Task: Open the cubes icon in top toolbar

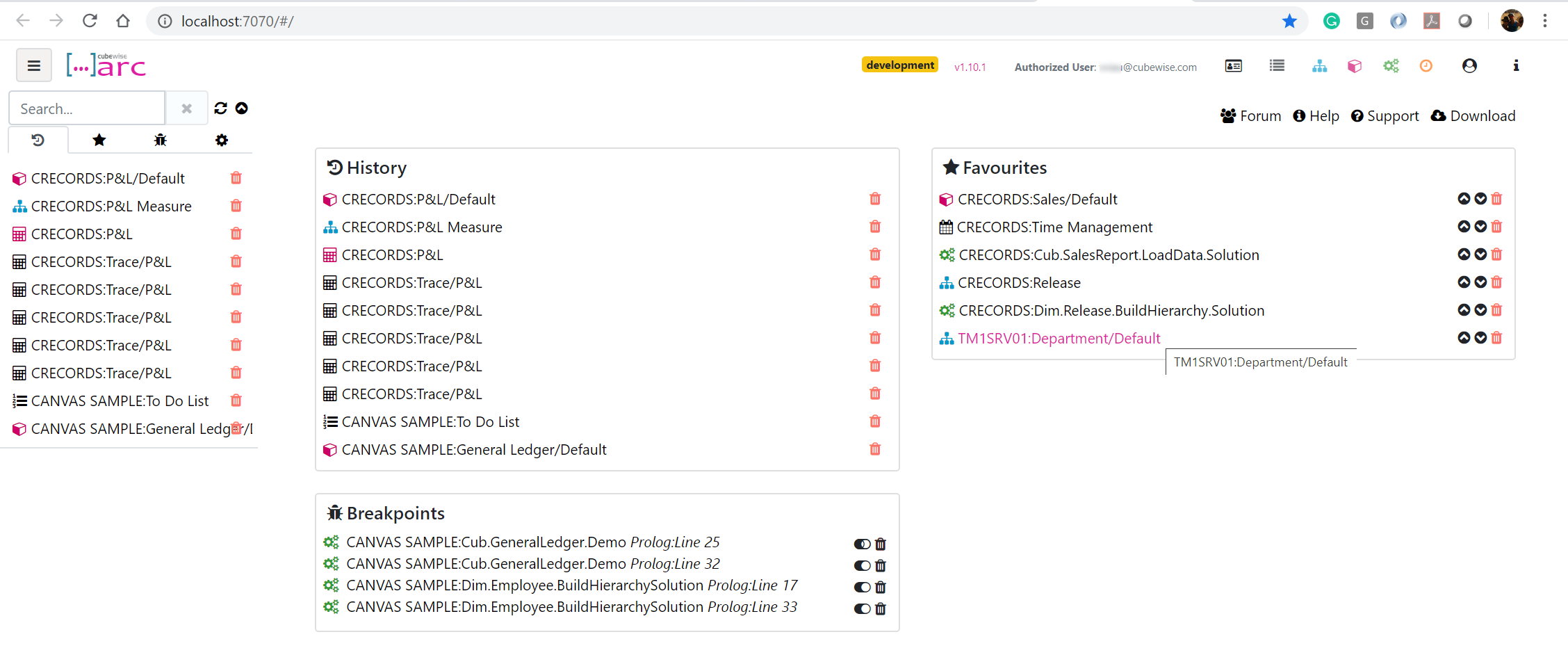Action: click(1354, 66)
